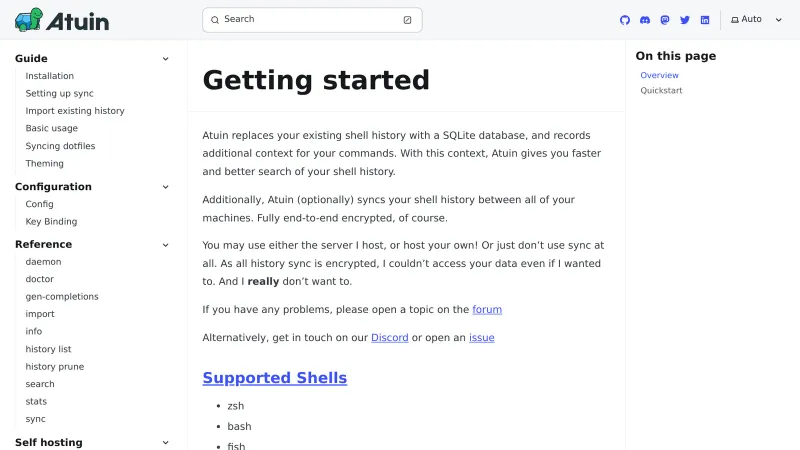Open Installation page in sidebar

tap(50, 76)
